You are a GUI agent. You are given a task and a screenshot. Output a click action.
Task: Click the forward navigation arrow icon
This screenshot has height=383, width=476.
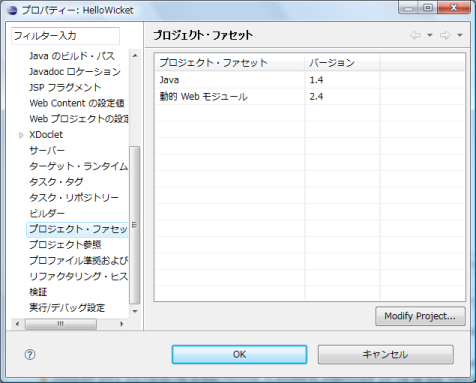[x=445, y=35]
